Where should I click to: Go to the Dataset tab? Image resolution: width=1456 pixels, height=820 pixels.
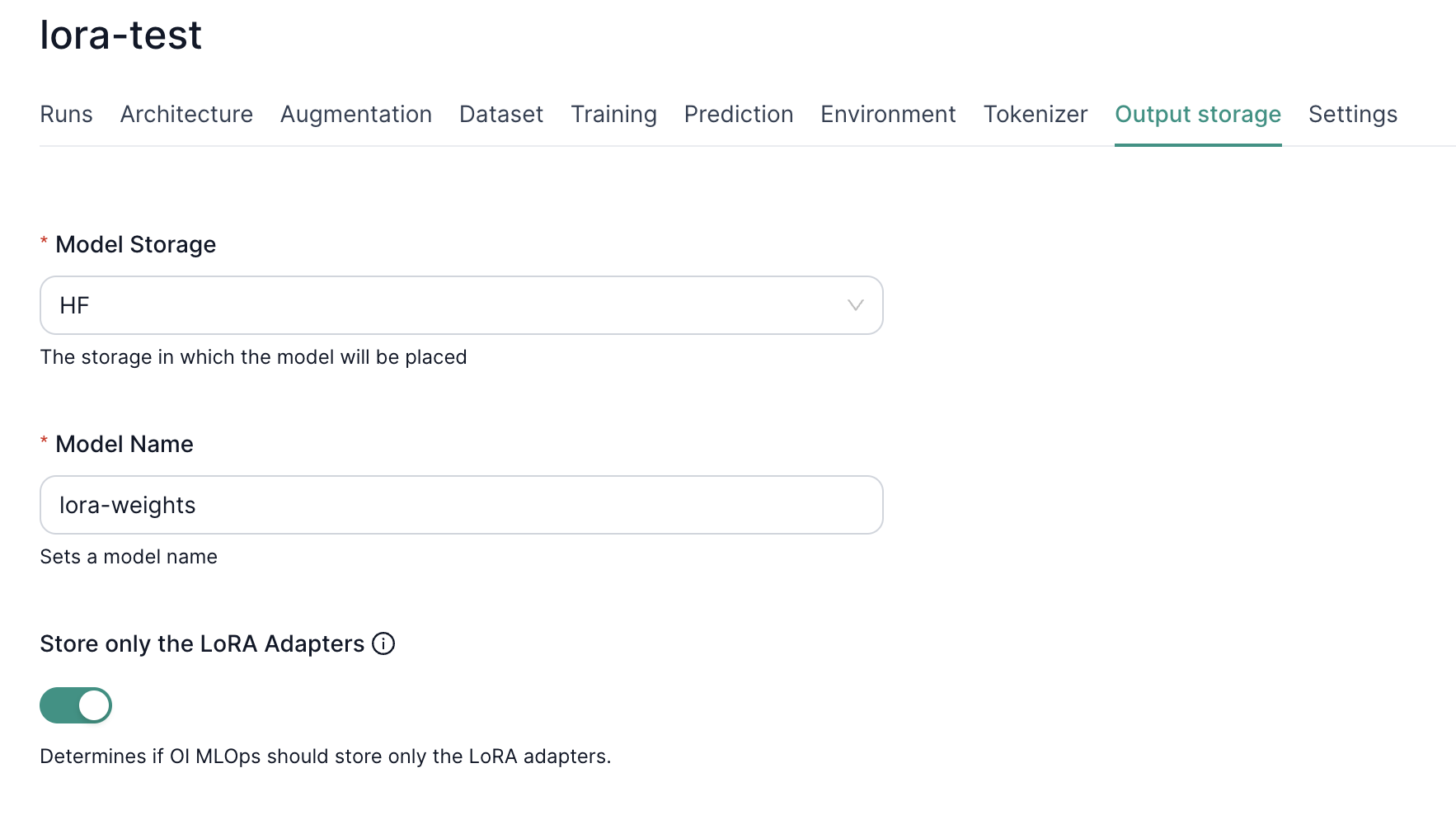[x=500, y=115]
